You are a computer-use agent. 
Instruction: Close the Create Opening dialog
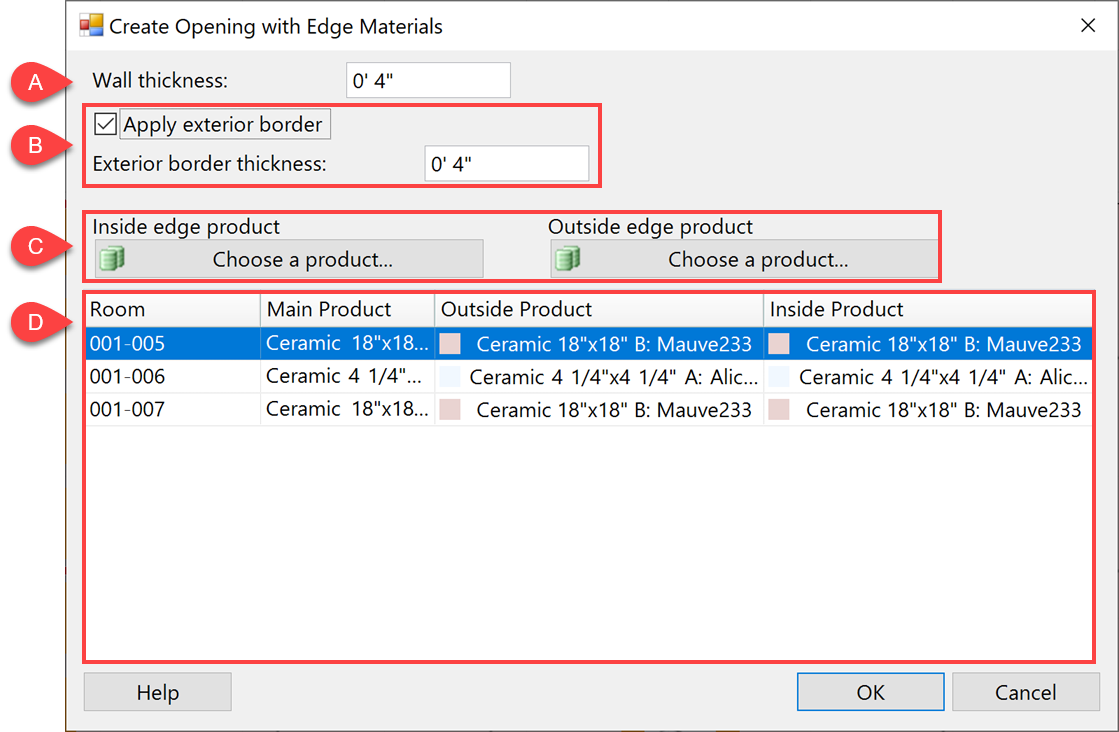(x=1088, y=26)
